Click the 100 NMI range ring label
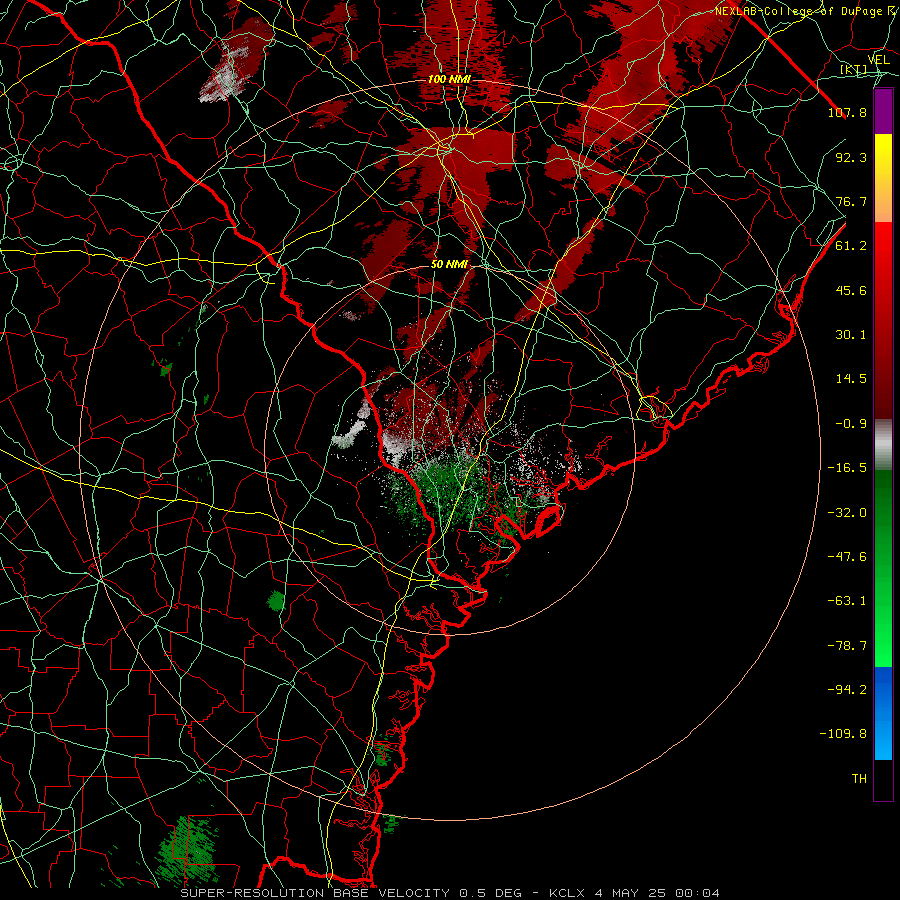This screenshot has height=900, width=900. coord(449,79)
